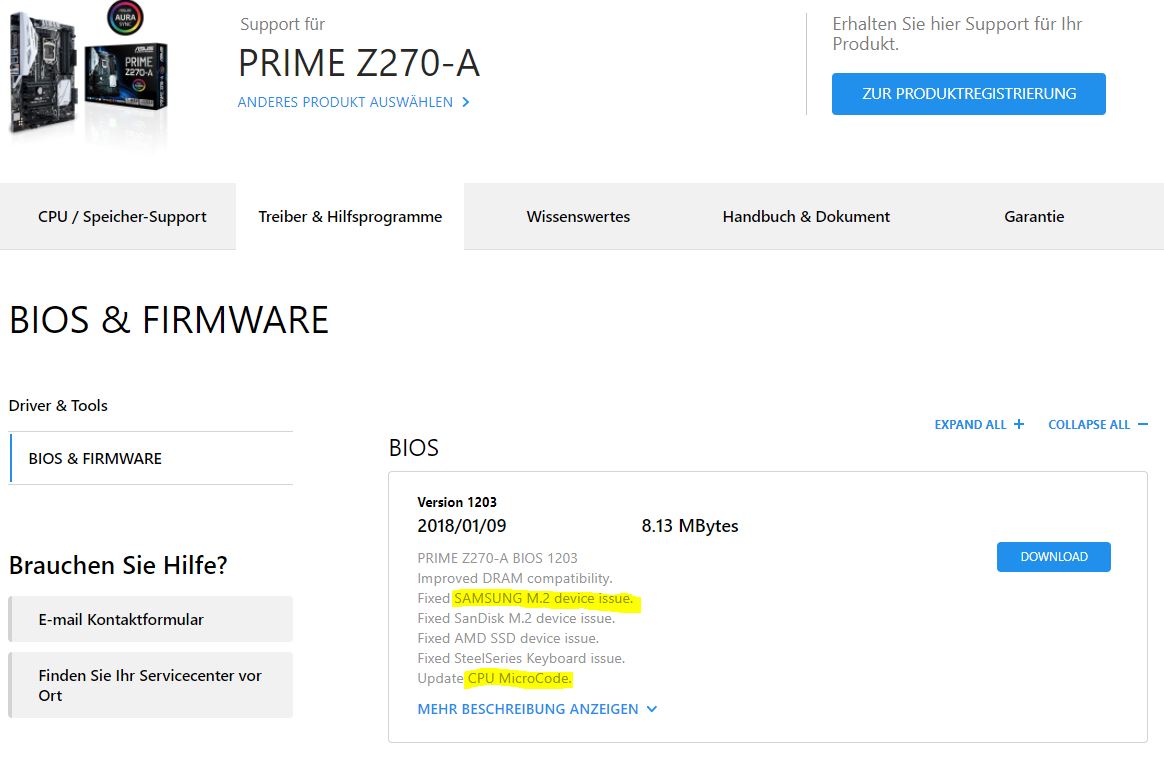Click the Aura Sync logo badge
The image size is (1164, 761).
(x=125, y=18)
